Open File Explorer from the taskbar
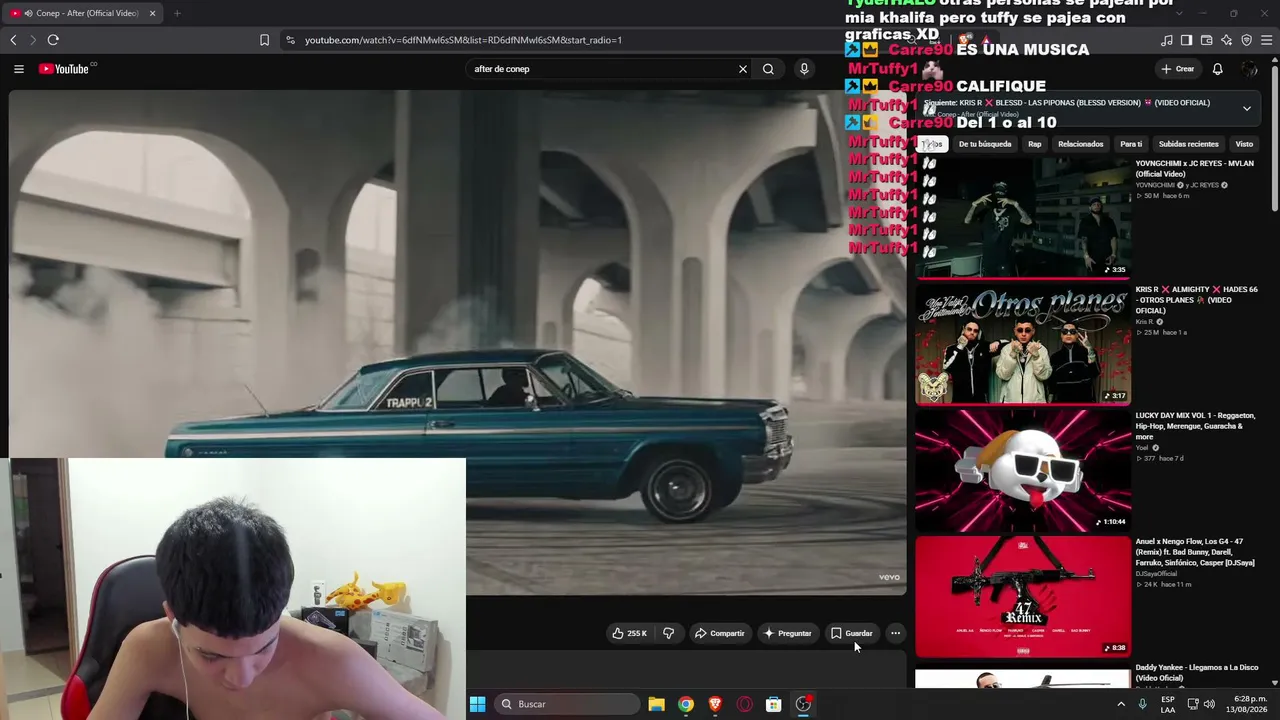 tap(656, 704)
